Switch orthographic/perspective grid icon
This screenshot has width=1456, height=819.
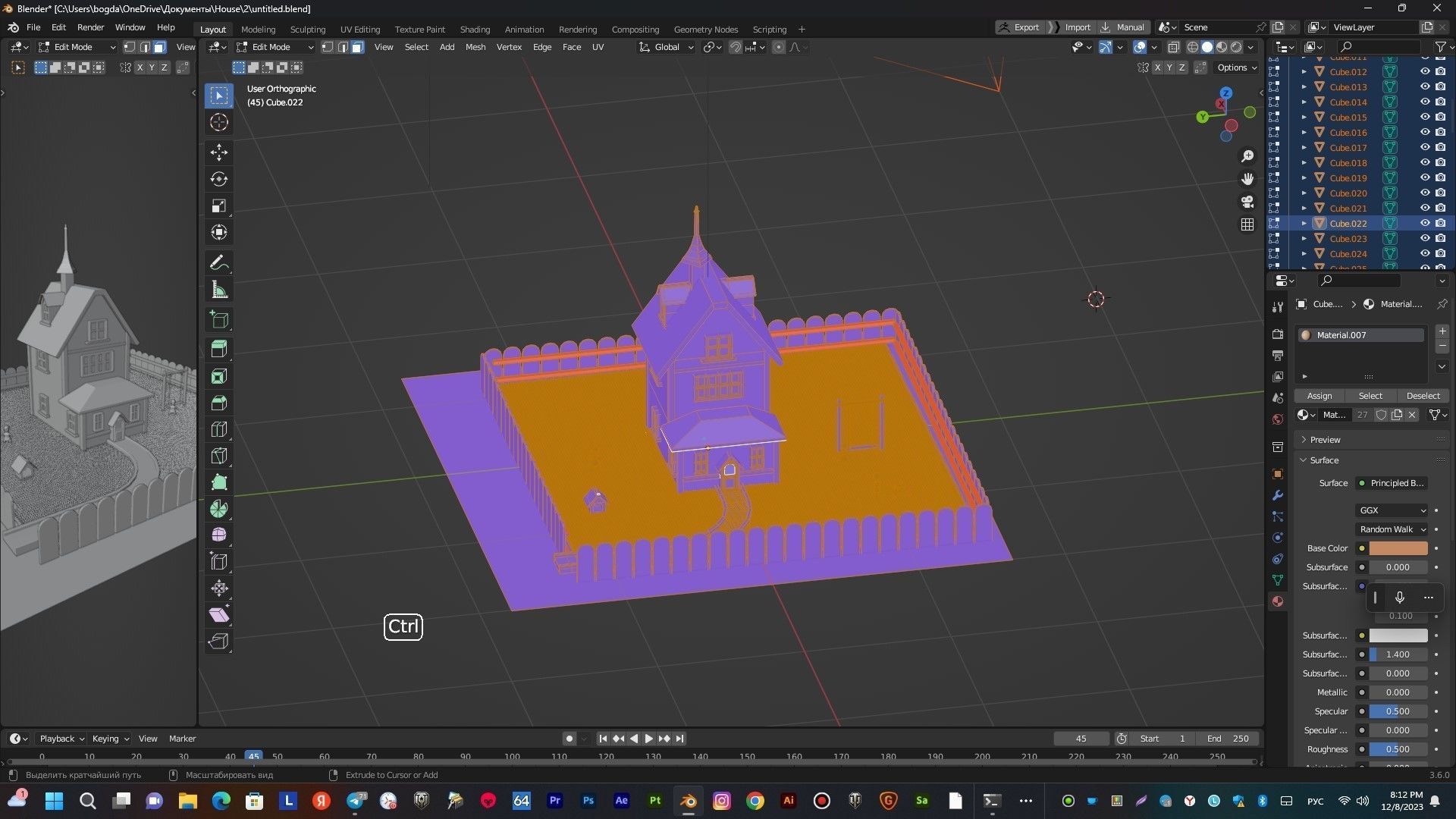1247,224
